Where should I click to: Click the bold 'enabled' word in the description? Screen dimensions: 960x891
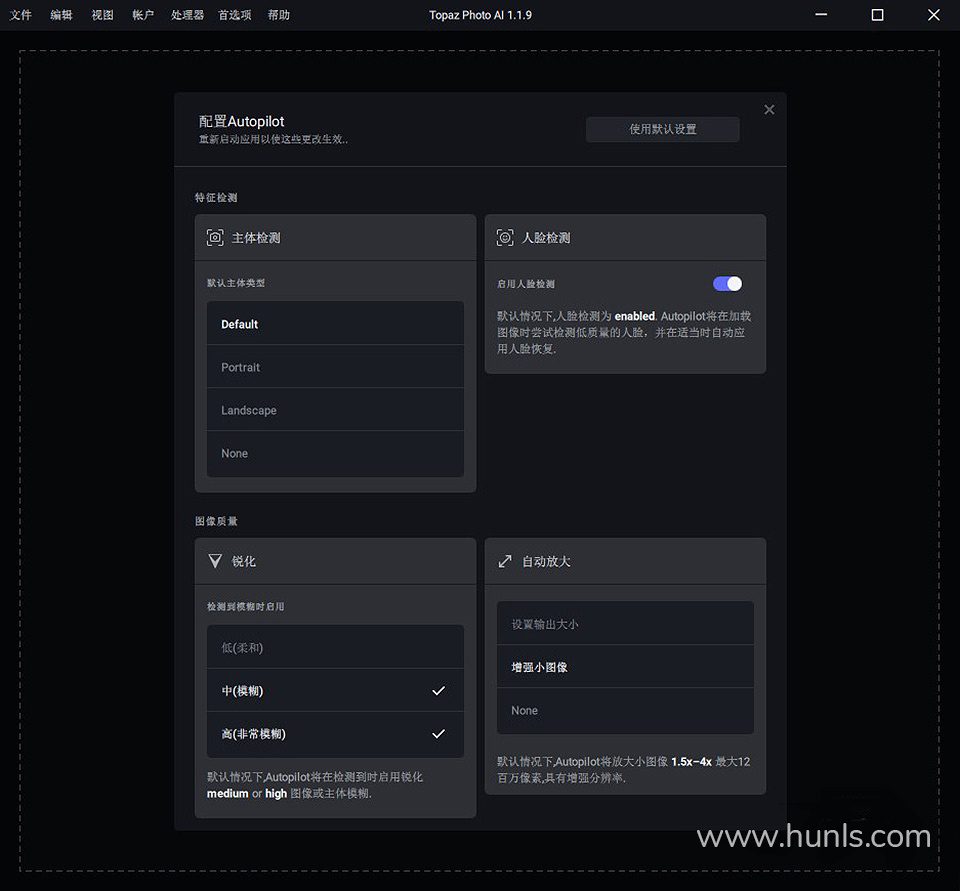[x=635, y=316]
